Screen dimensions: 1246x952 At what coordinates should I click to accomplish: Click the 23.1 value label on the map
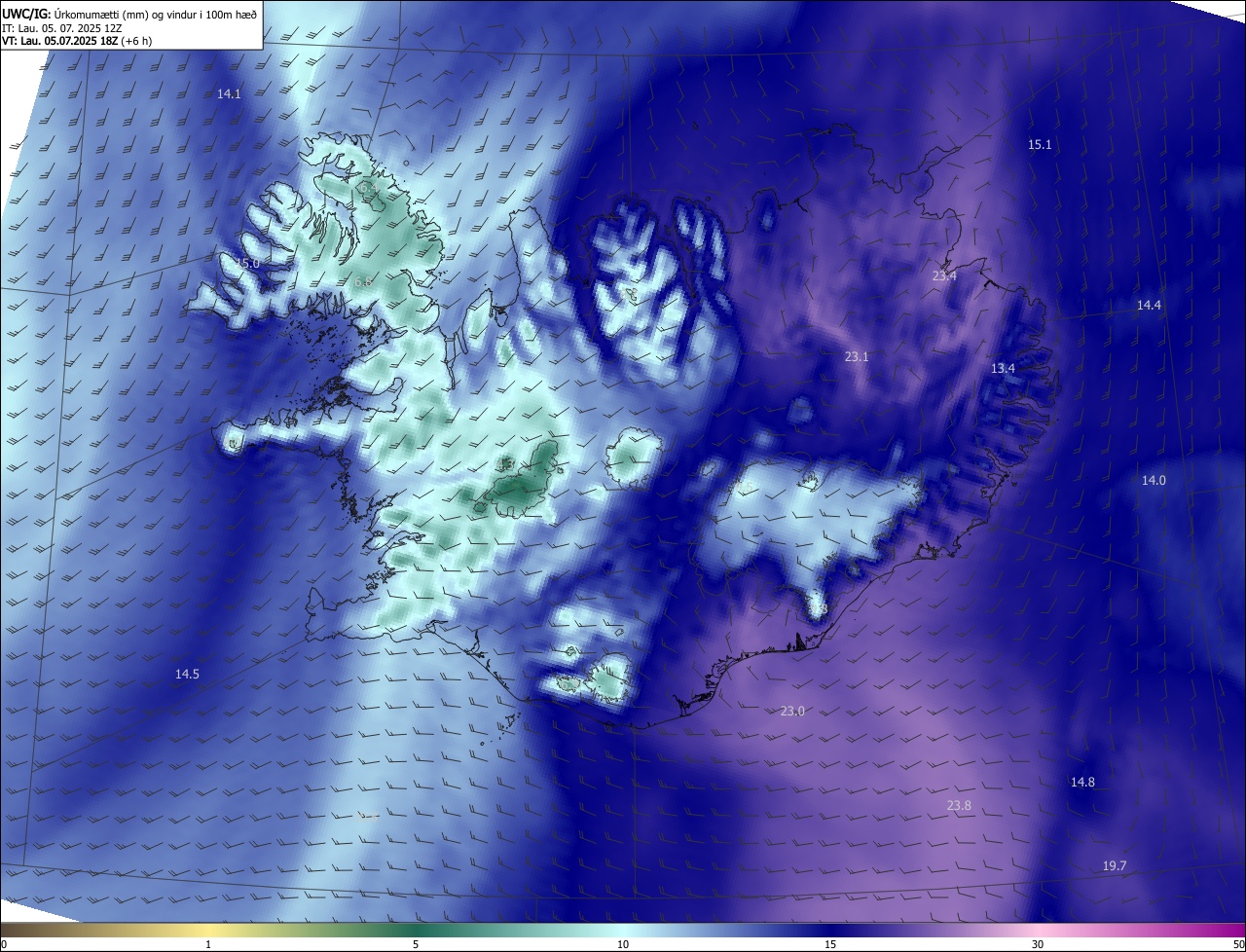(857, 356)
